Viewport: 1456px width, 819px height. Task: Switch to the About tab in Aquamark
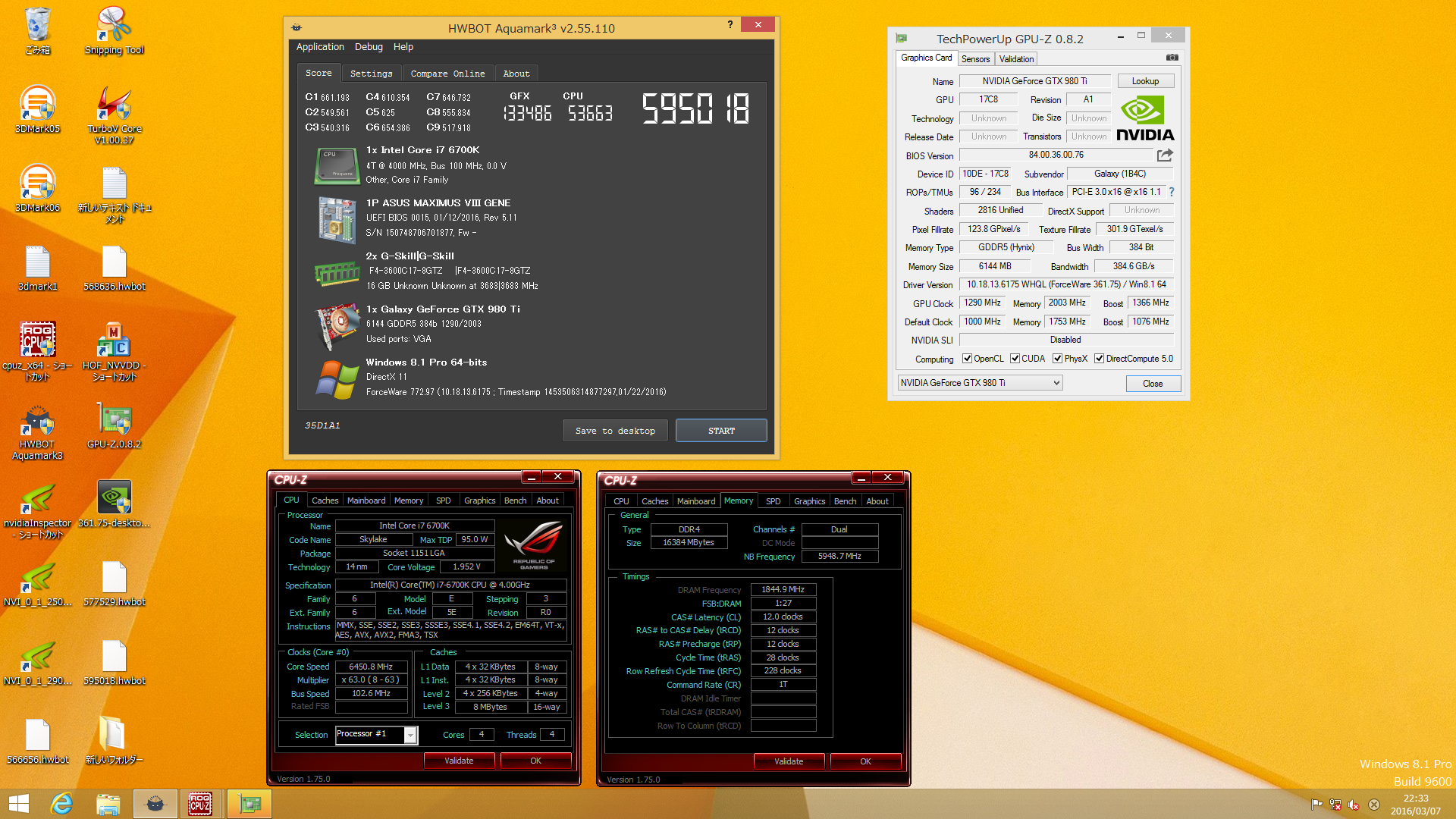[x=516, y=74]
